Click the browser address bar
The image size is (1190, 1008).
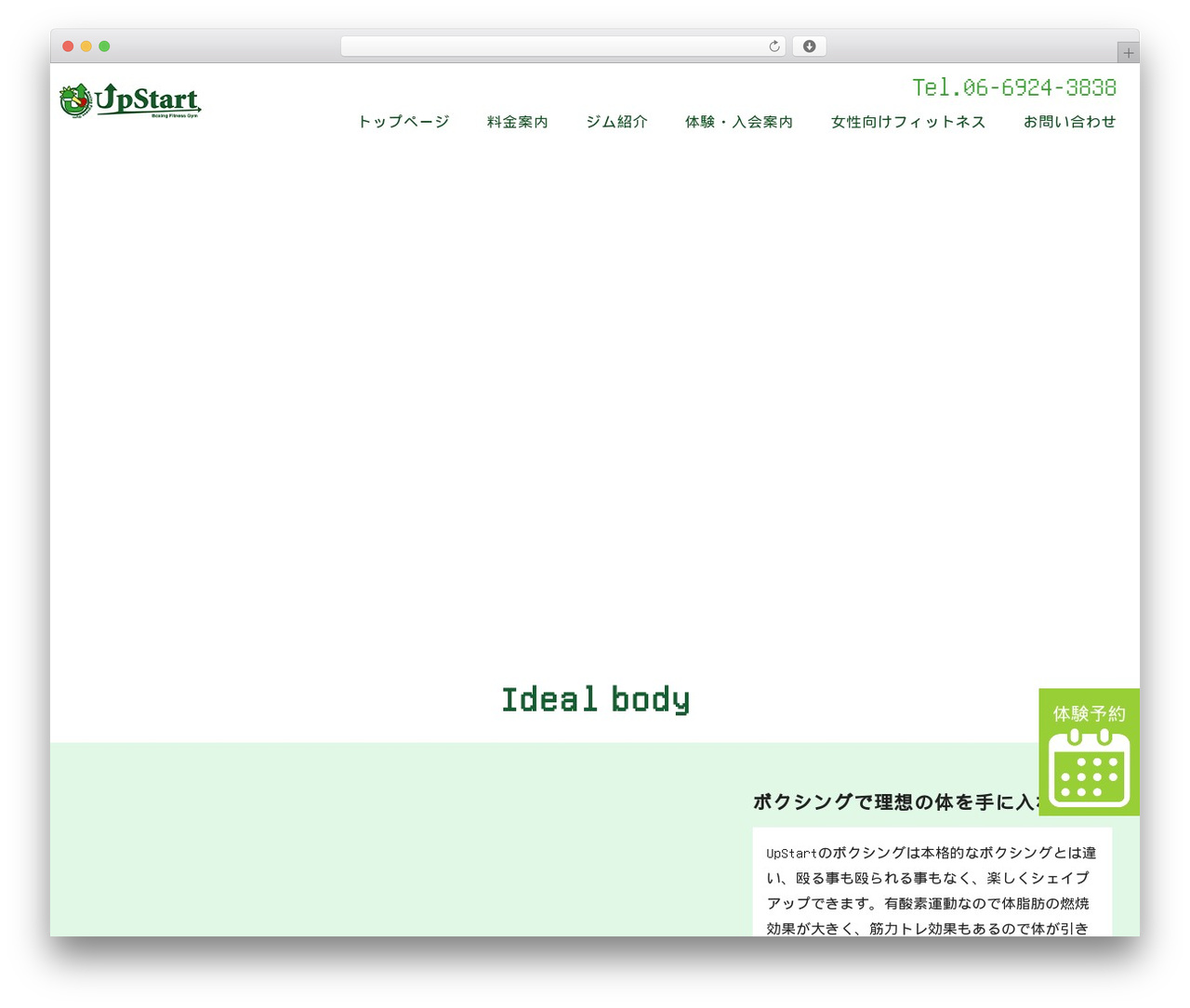tap(562, 46)
